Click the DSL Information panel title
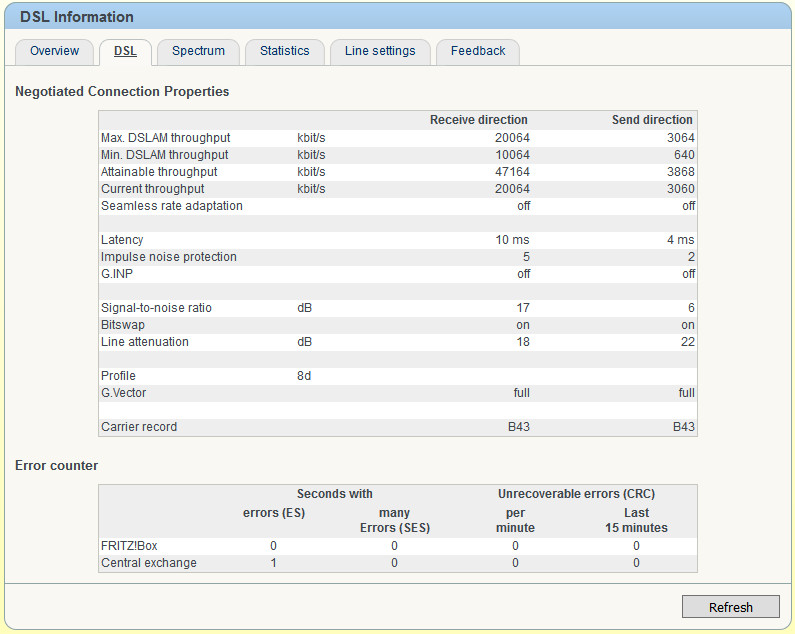The height and width of the screenshot is (634, 795). point(77,17)
